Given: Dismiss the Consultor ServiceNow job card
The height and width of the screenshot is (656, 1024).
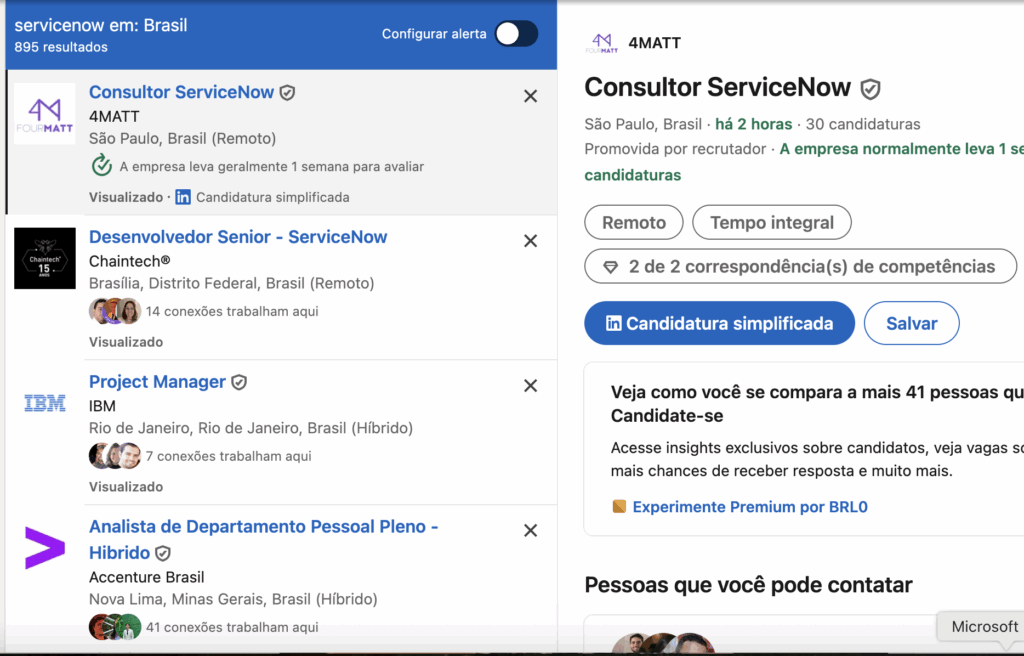Looking at the screenshot, I should [x=530, y=96].
